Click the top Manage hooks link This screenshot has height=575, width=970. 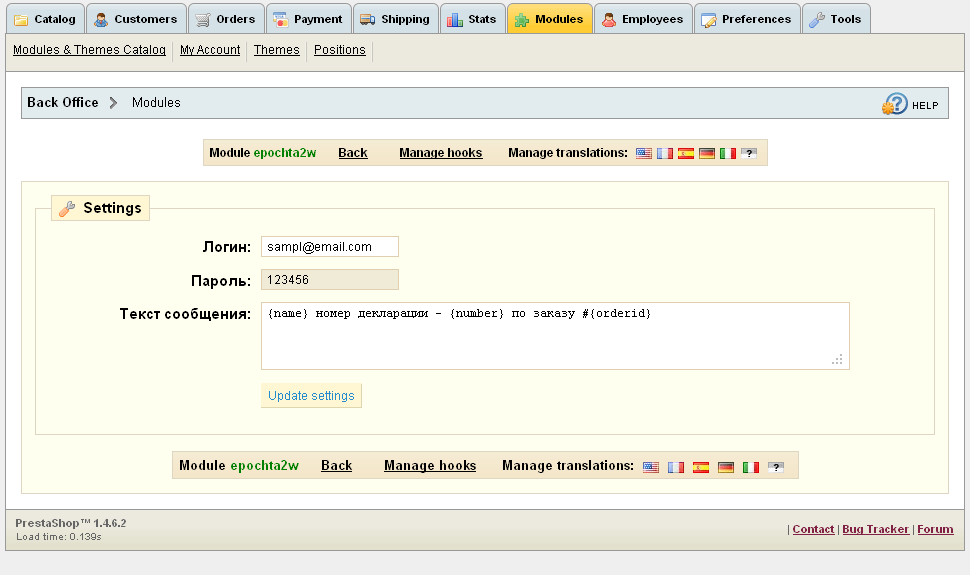coord(440,153)
